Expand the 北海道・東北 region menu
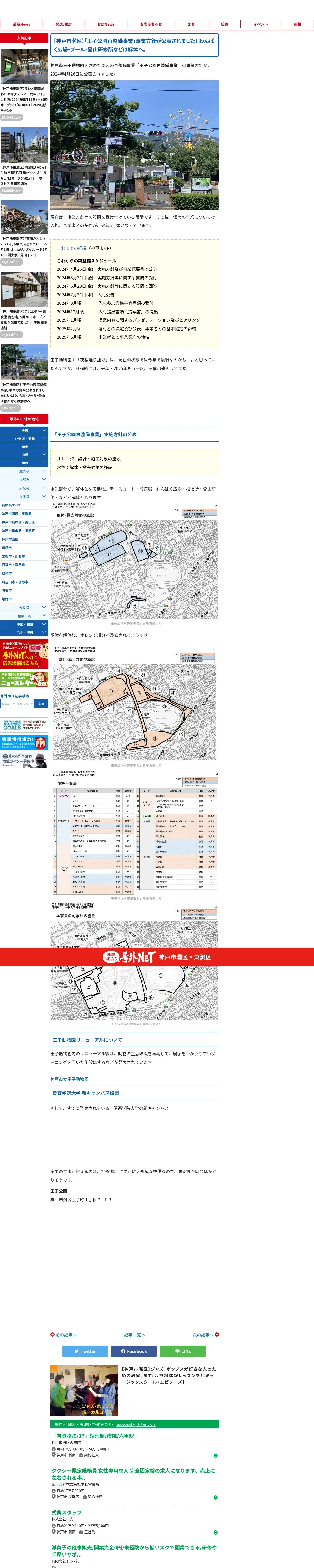The height and width of the screenshot is (1568, 314). 24,439
